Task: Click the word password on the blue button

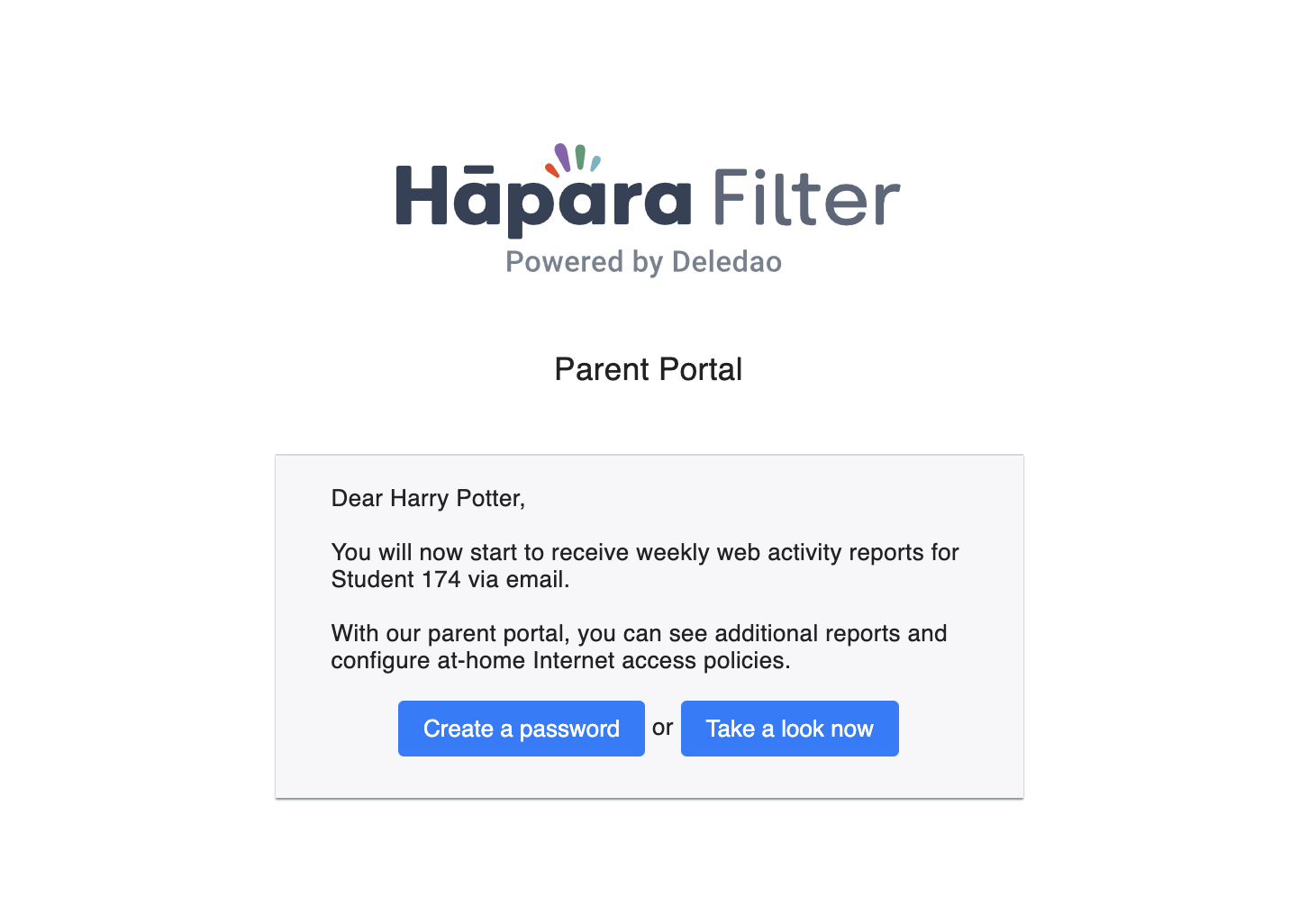Action: click(569, 729)
